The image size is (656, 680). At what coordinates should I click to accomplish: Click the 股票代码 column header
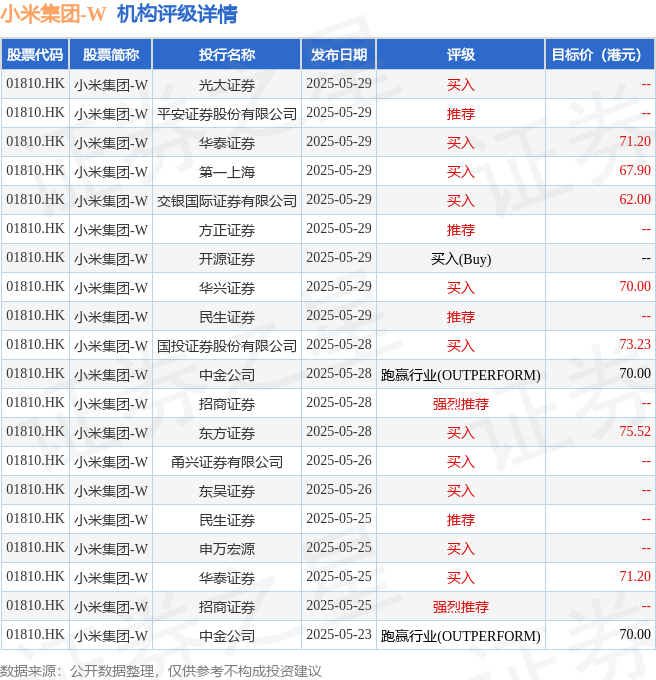pos(35,55)
